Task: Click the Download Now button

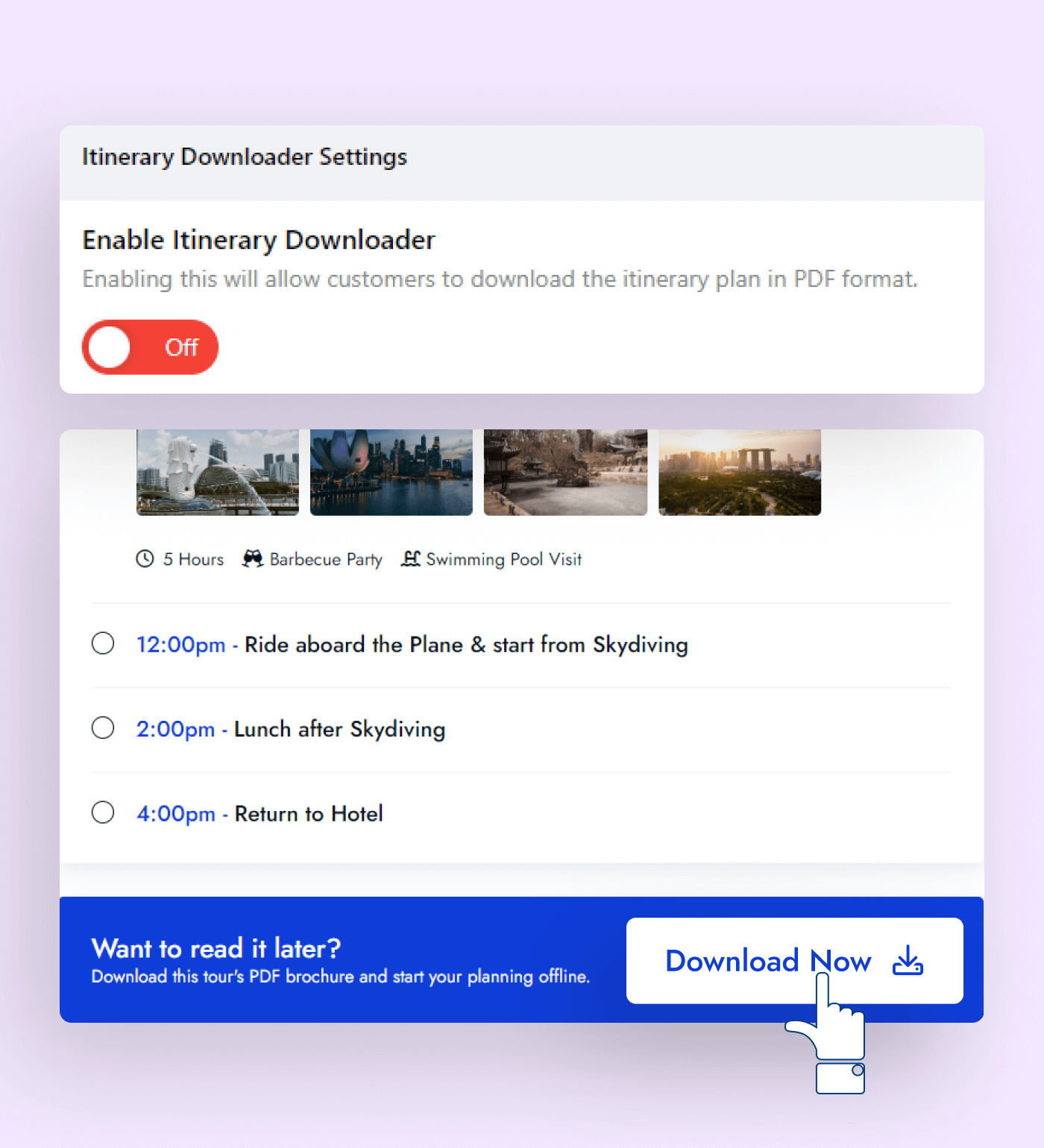Action: pos(794,961)
